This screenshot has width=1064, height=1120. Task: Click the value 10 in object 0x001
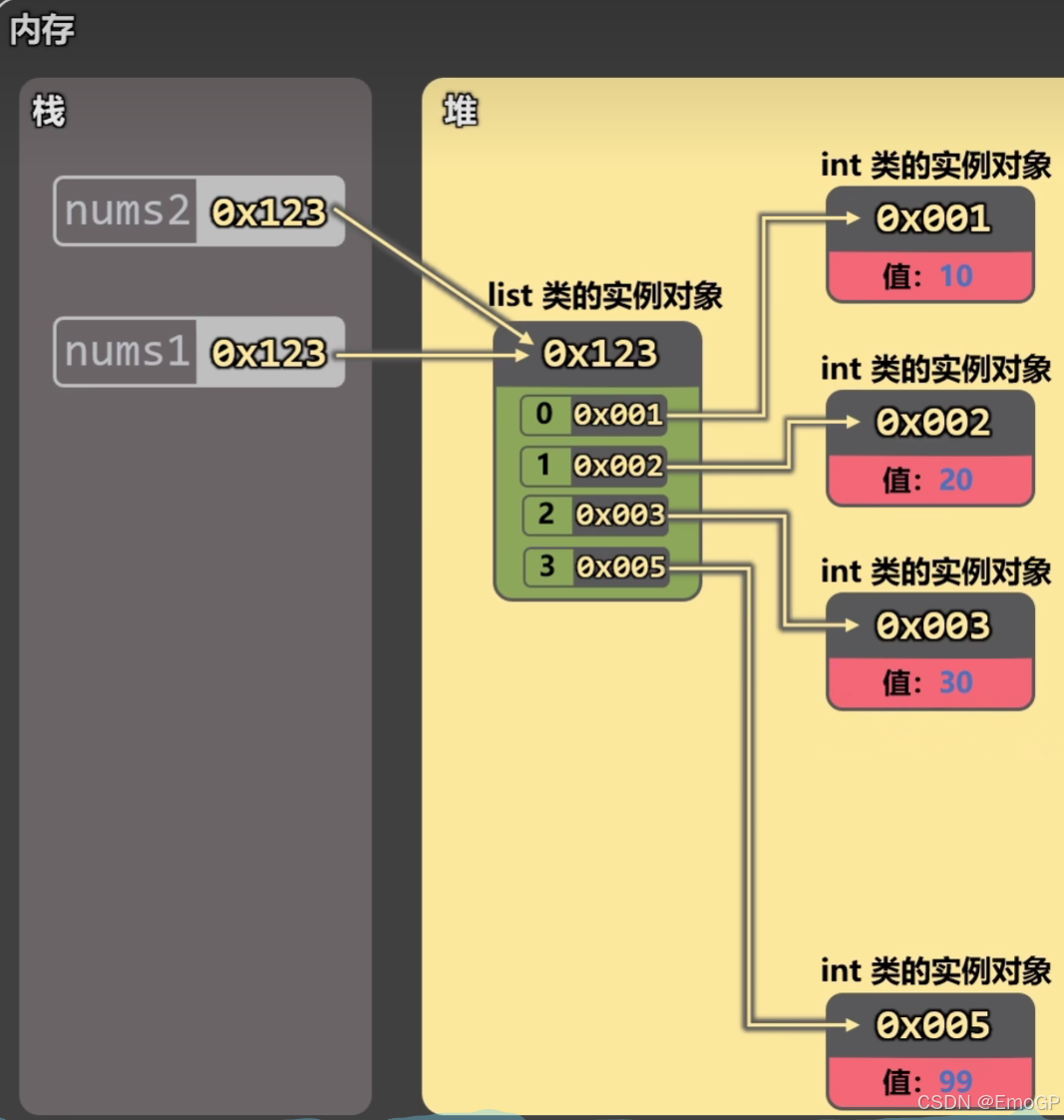pyautogui.click(x=956, y=275)
